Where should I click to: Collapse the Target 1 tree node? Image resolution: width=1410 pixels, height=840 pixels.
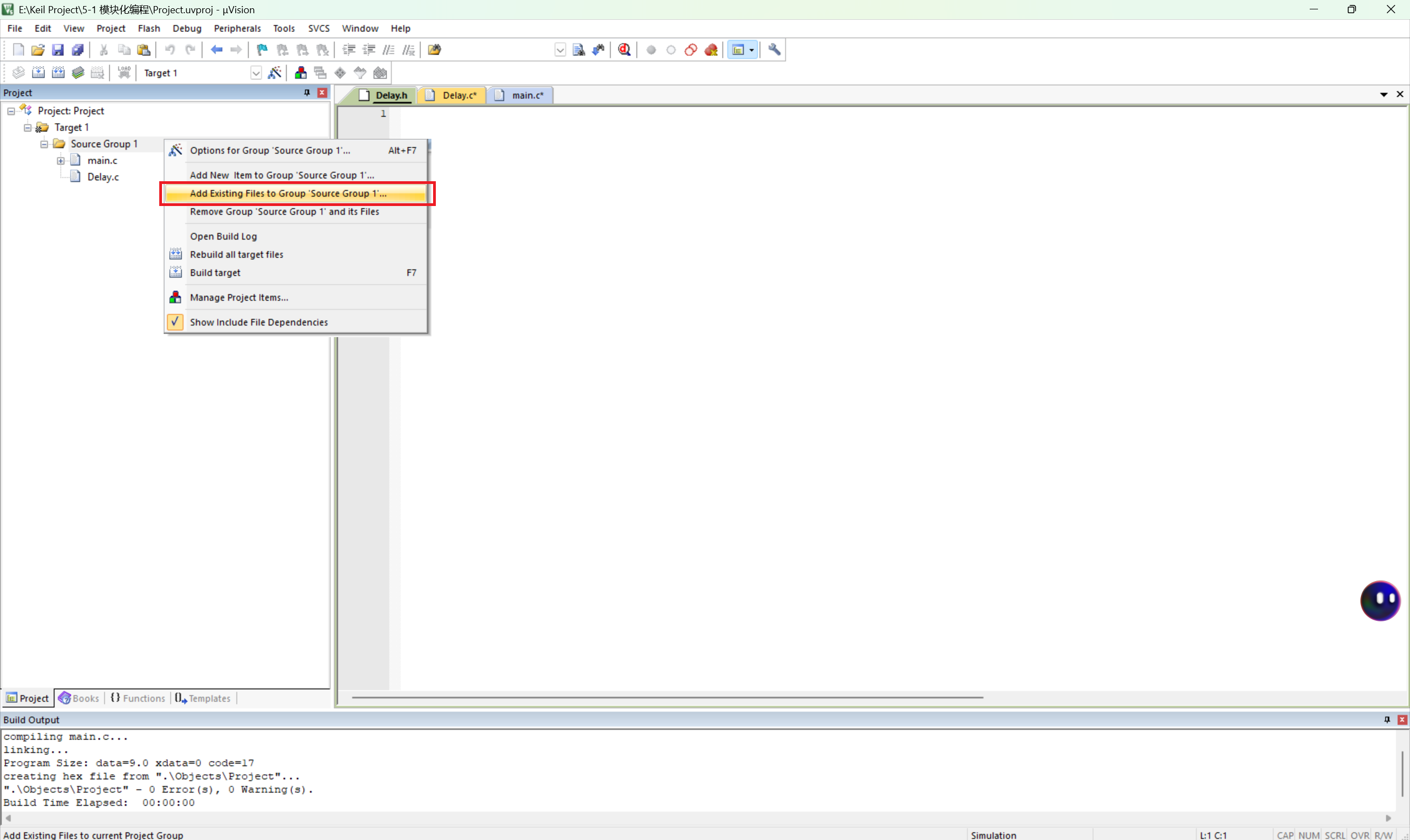[x=27, y=127]
